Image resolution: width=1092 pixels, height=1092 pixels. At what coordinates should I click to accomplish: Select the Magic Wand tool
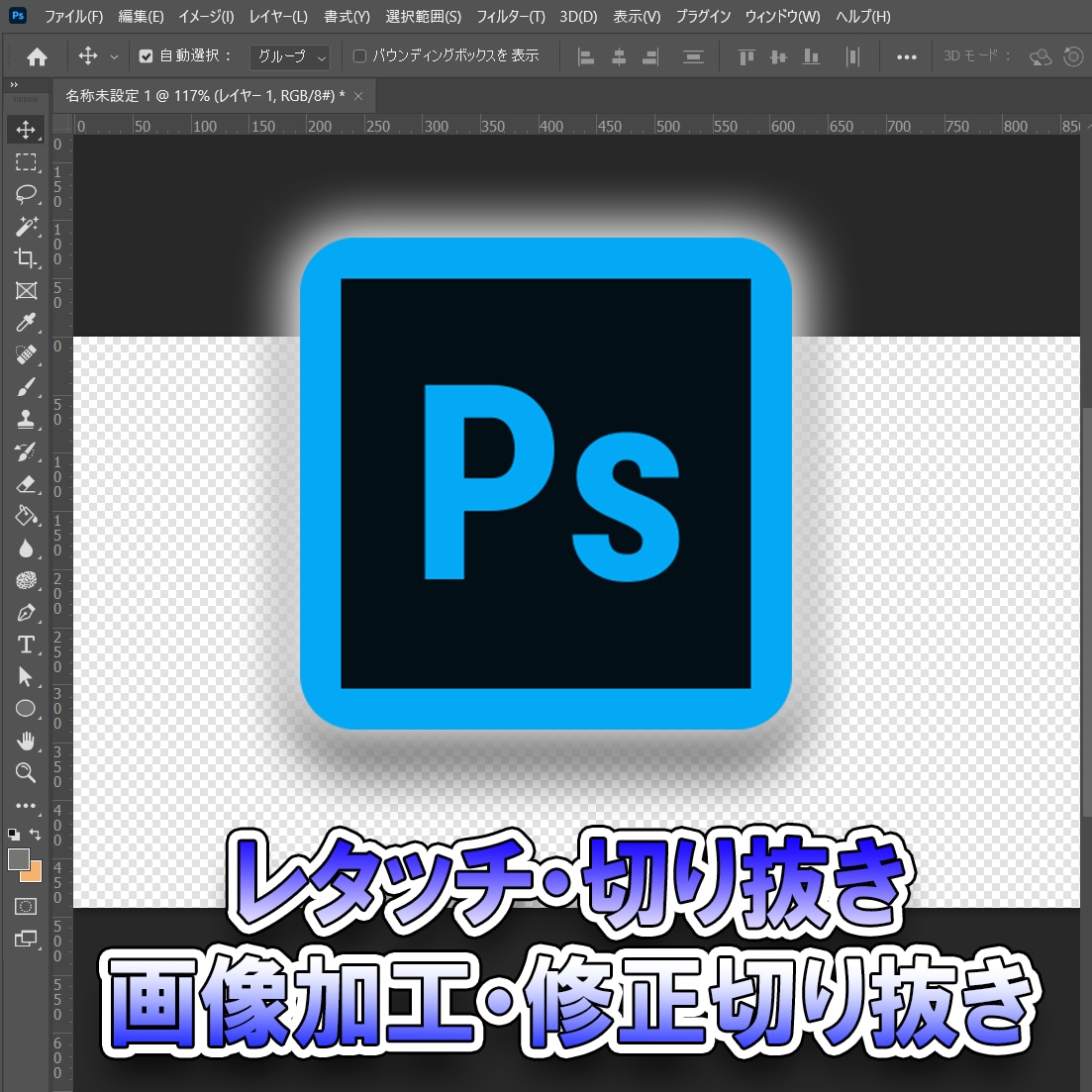tap(26, 227)
